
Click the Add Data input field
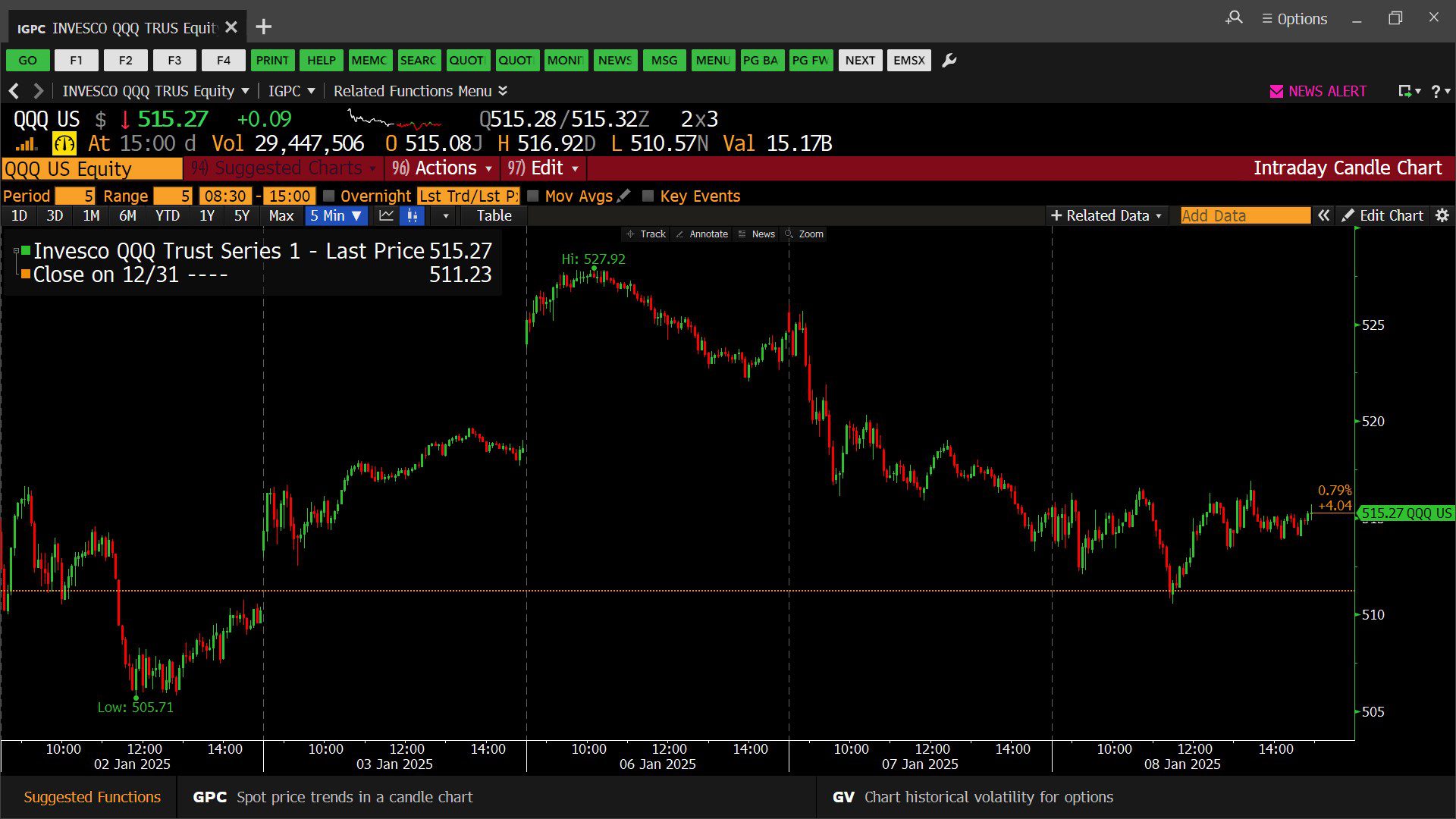[x=1244, y=216]
